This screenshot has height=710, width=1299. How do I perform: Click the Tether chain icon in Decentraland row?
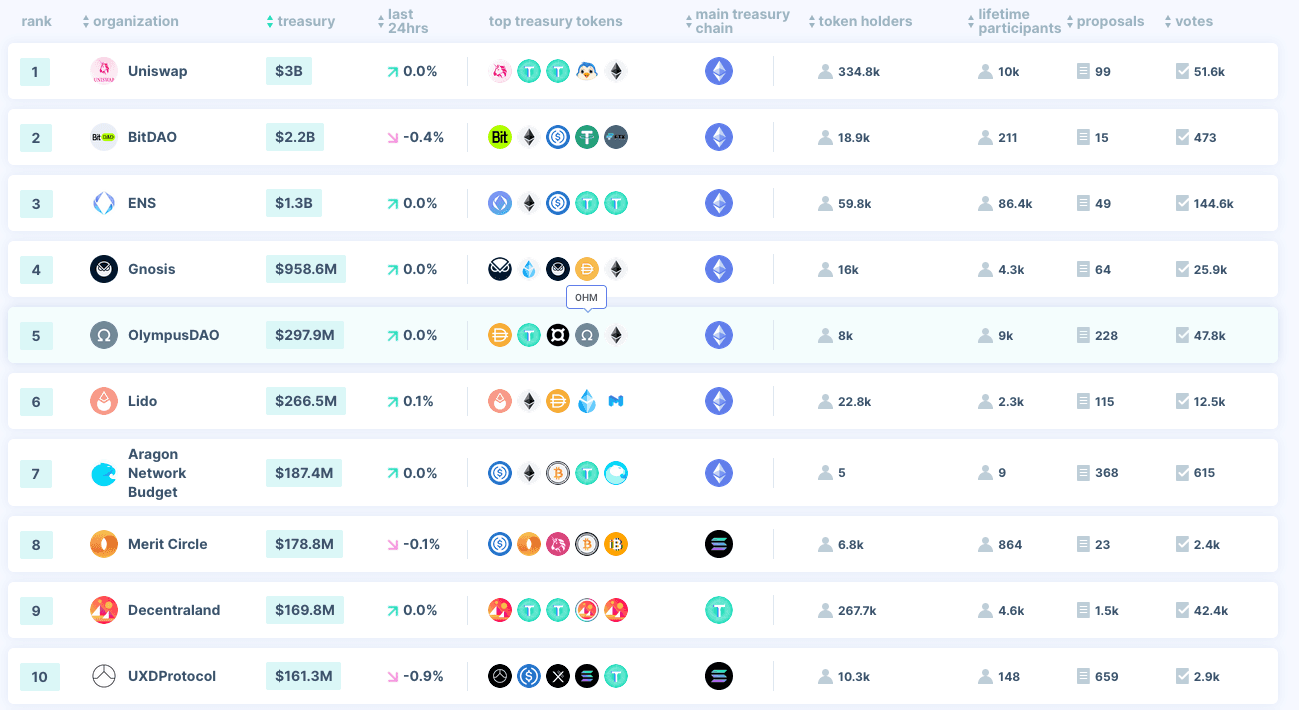[719, 610]
